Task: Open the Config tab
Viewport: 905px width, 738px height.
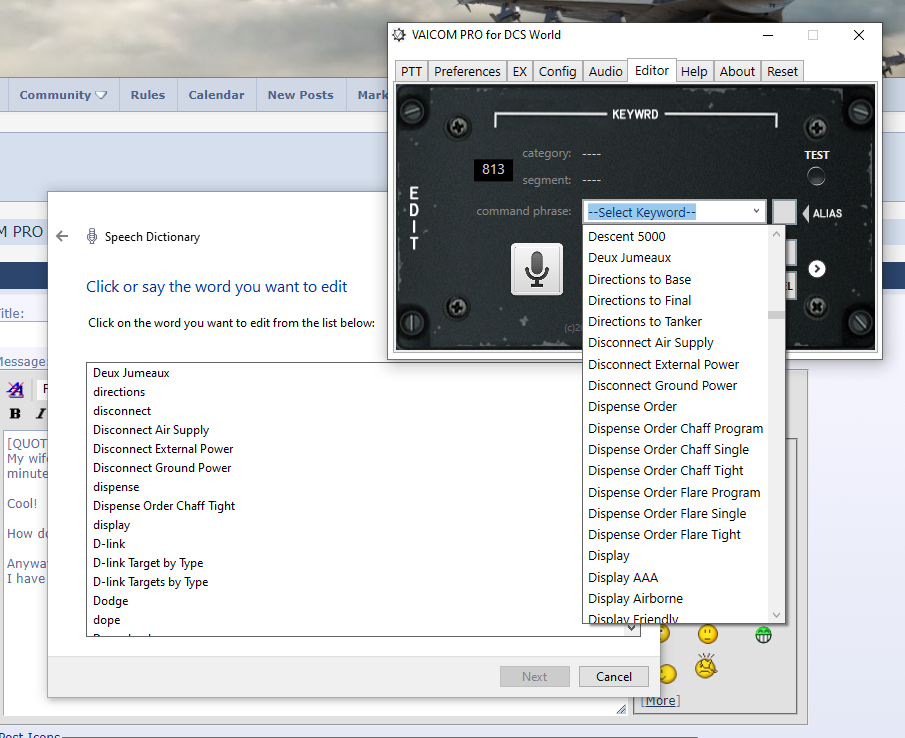Action: tap(558, 72)
